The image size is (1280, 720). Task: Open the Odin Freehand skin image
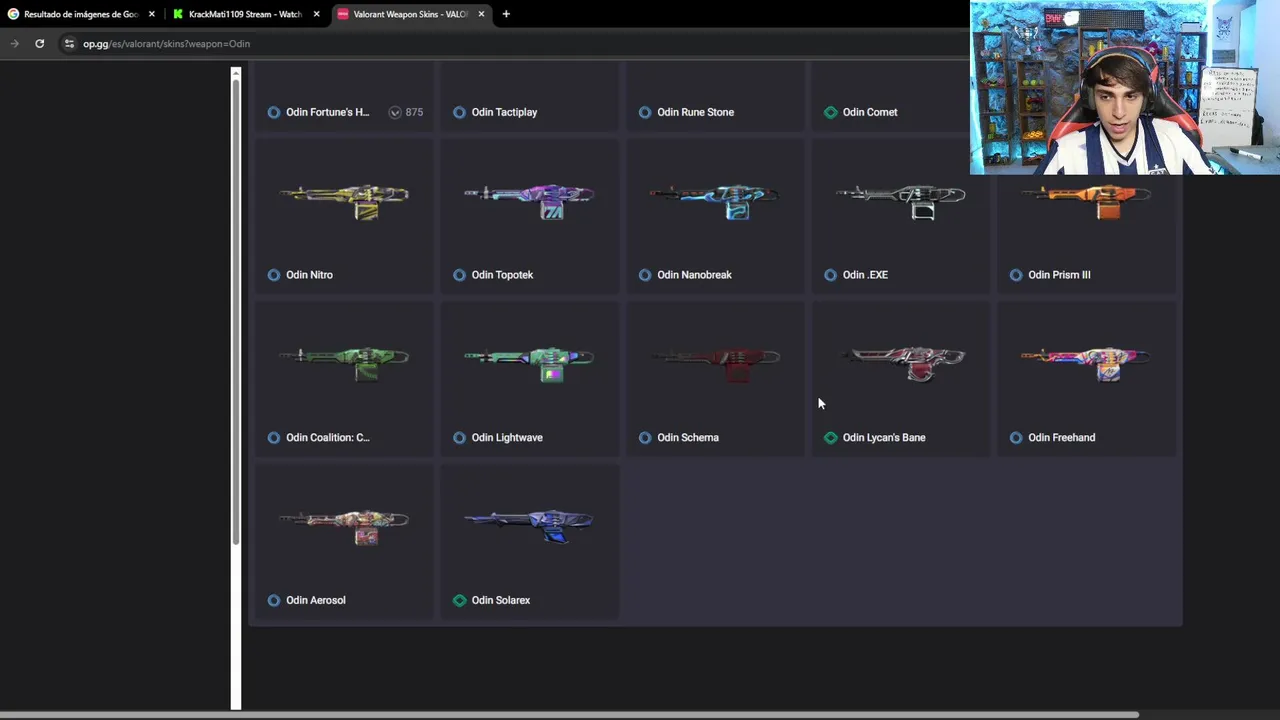1086,363
